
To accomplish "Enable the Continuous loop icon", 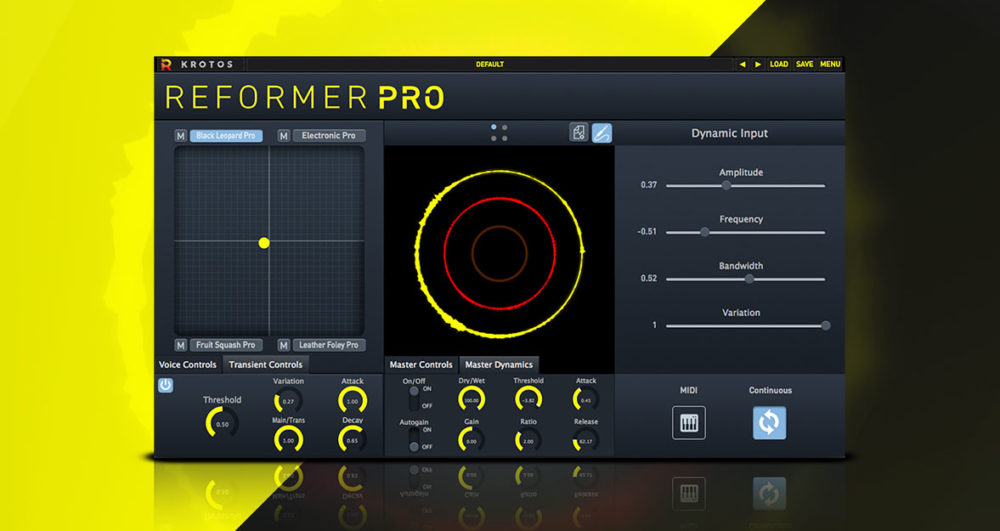I will point(769,423).
